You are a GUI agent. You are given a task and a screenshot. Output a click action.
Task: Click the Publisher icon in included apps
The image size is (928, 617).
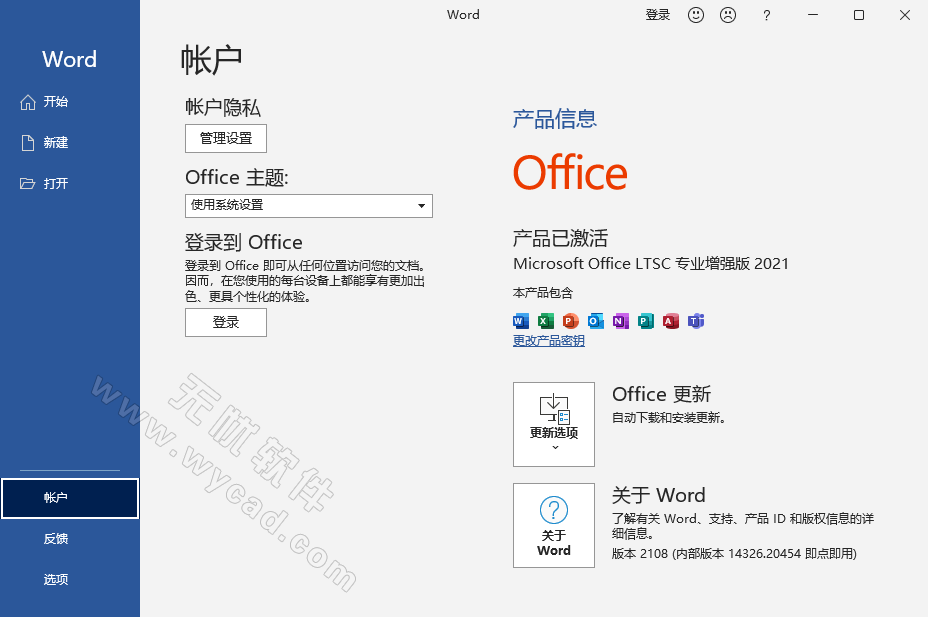pos(644,321)
